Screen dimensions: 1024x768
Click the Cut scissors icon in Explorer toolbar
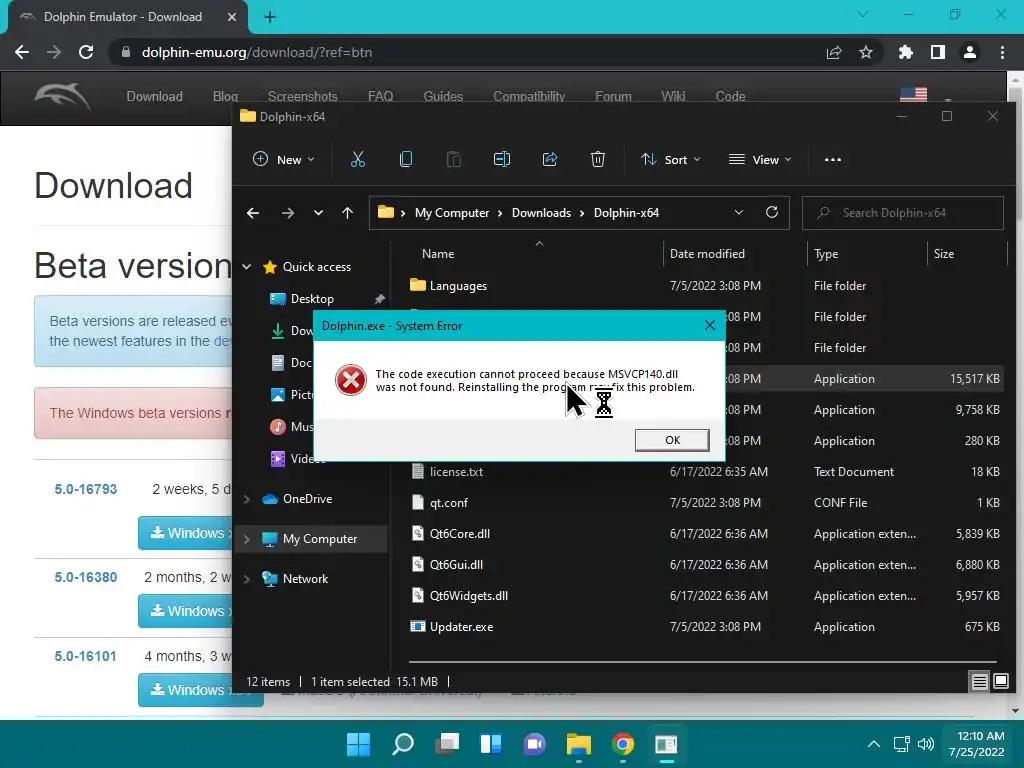358,159
